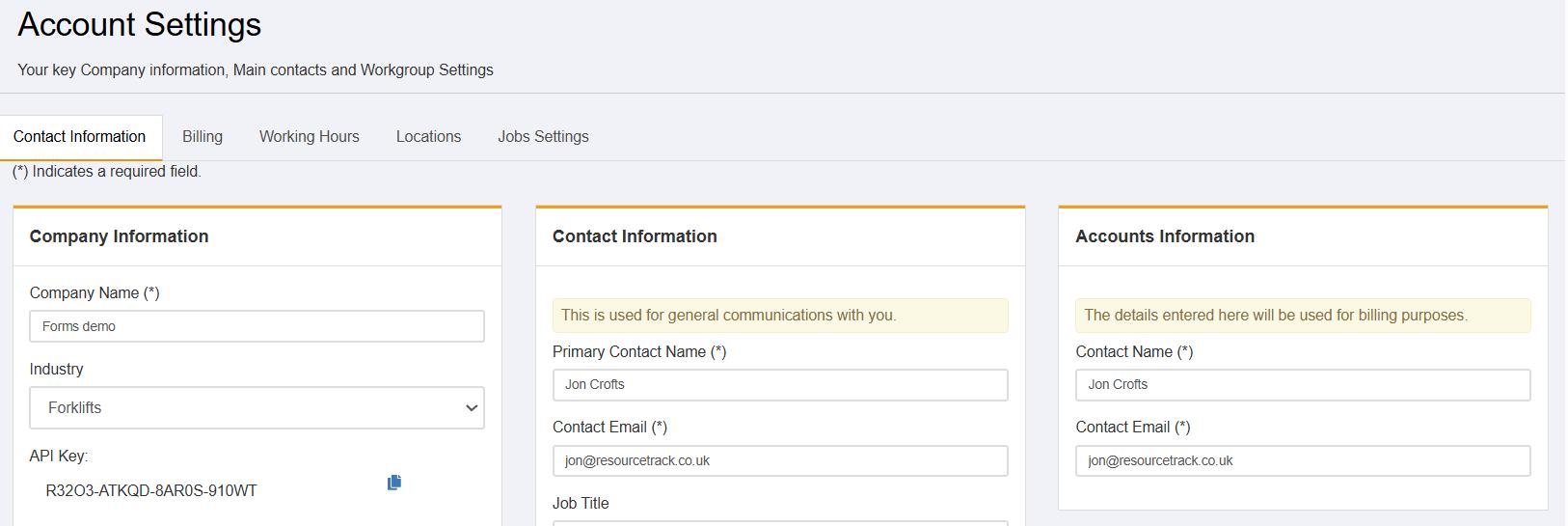Copy the API key using the clipboard icon
1568x526 pixels.
394,482
